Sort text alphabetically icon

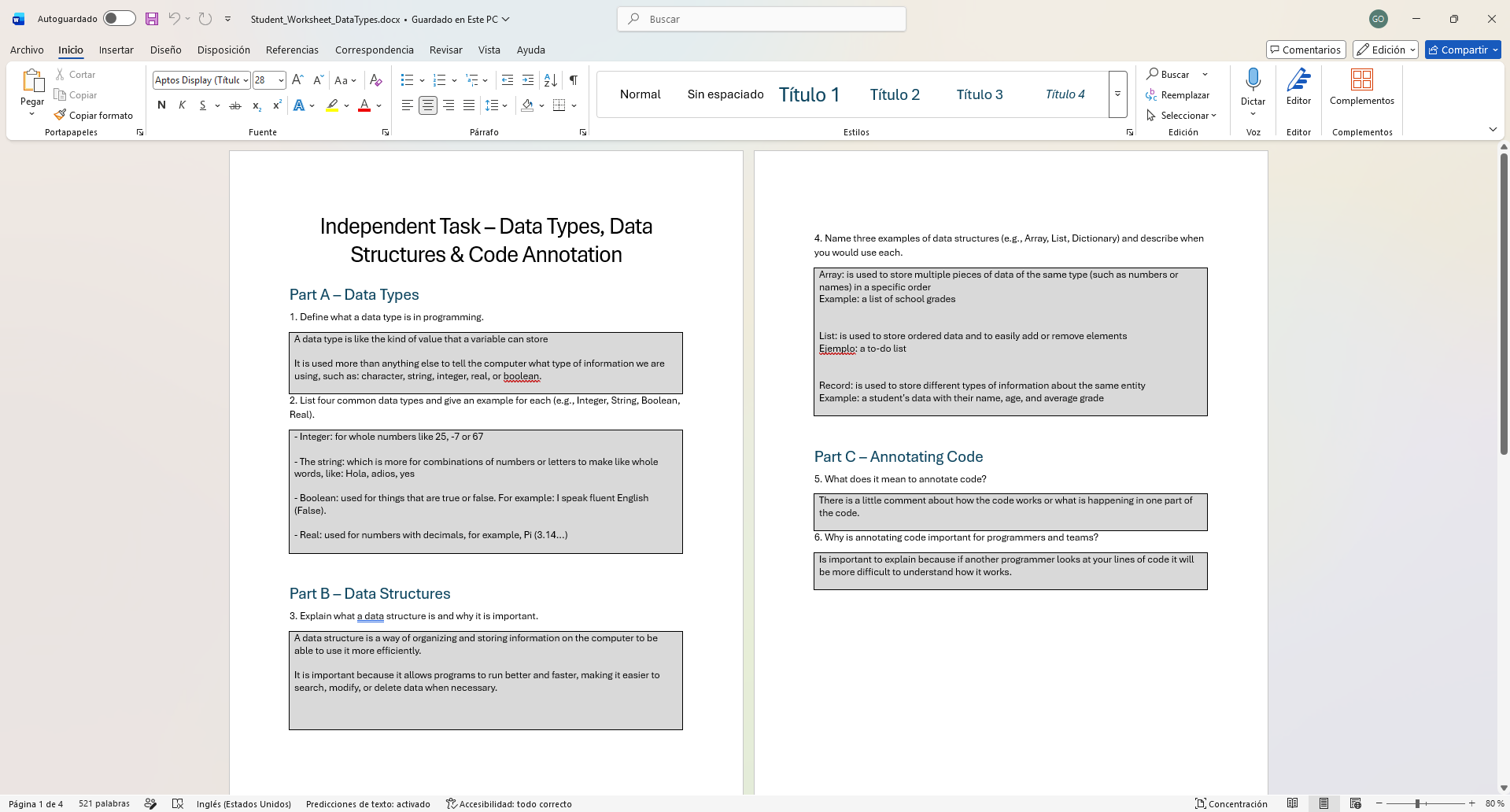[x=551, y=80]
